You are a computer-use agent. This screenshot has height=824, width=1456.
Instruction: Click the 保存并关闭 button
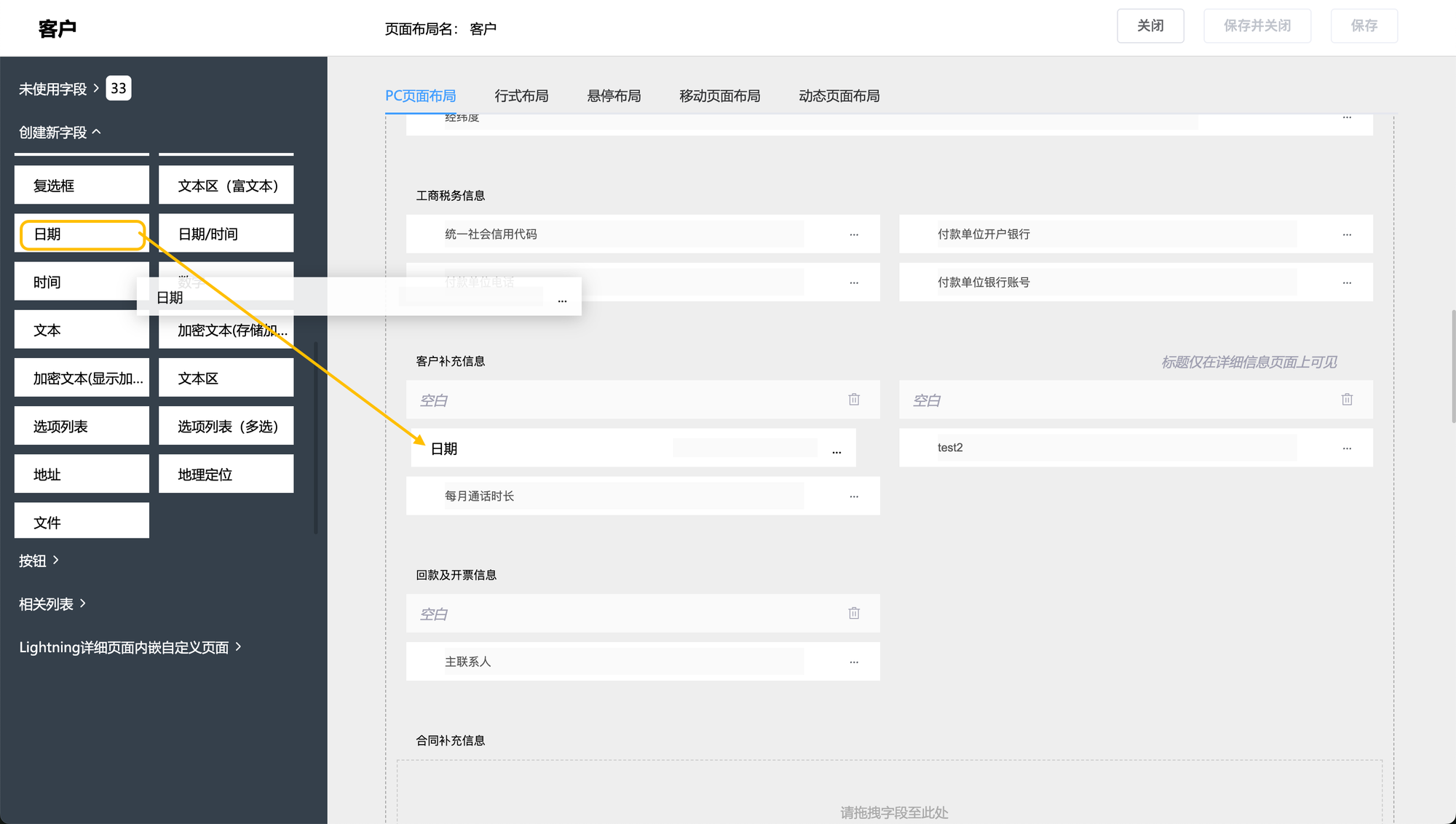pos(1257,26)
